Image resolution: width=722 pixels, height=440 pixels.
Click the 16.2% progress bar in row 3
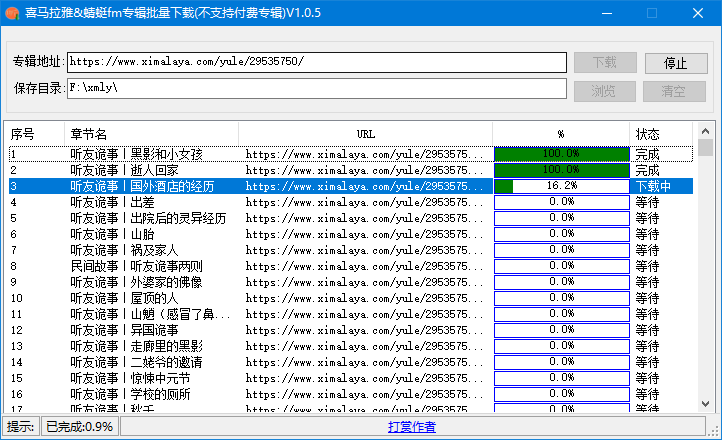click(561, 186)
